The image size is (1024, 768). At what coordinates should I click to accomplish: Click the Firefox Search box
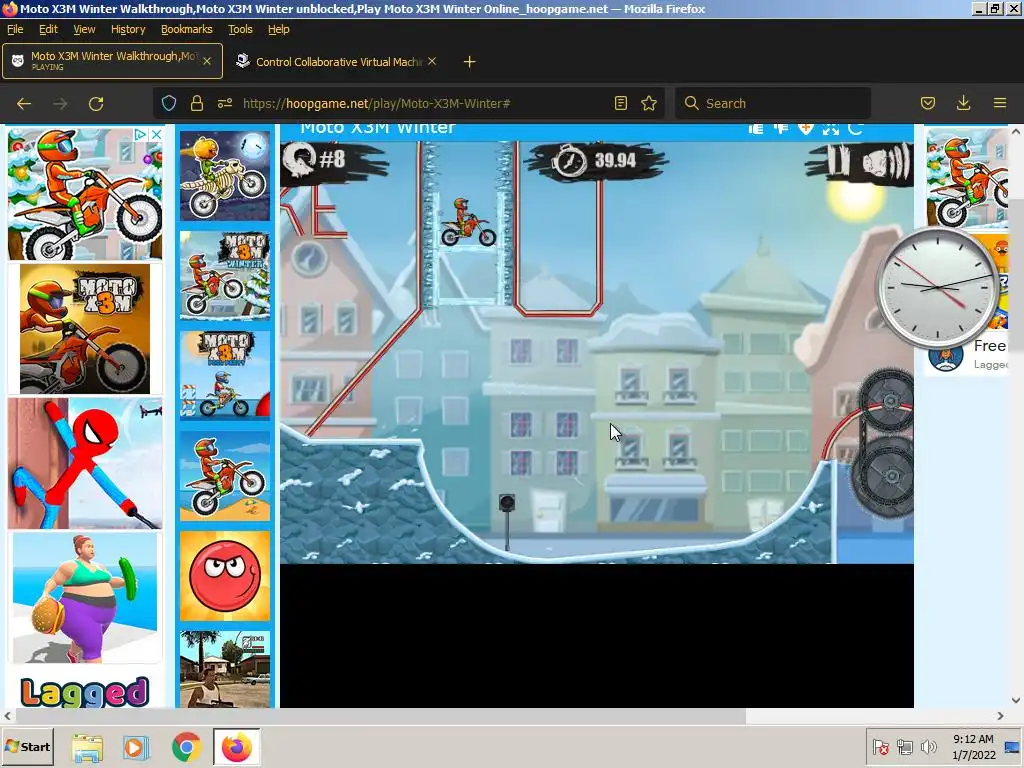[773, 103]
